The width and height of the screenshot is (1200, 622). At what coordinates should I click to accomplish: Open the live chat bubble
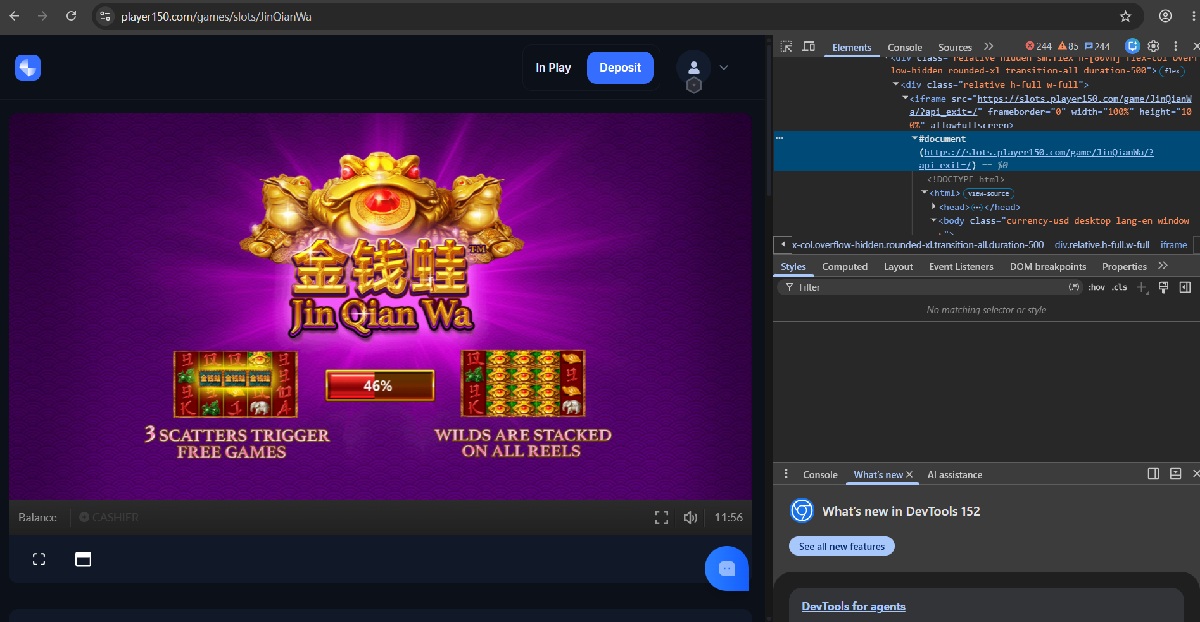(x=727, y=568)
